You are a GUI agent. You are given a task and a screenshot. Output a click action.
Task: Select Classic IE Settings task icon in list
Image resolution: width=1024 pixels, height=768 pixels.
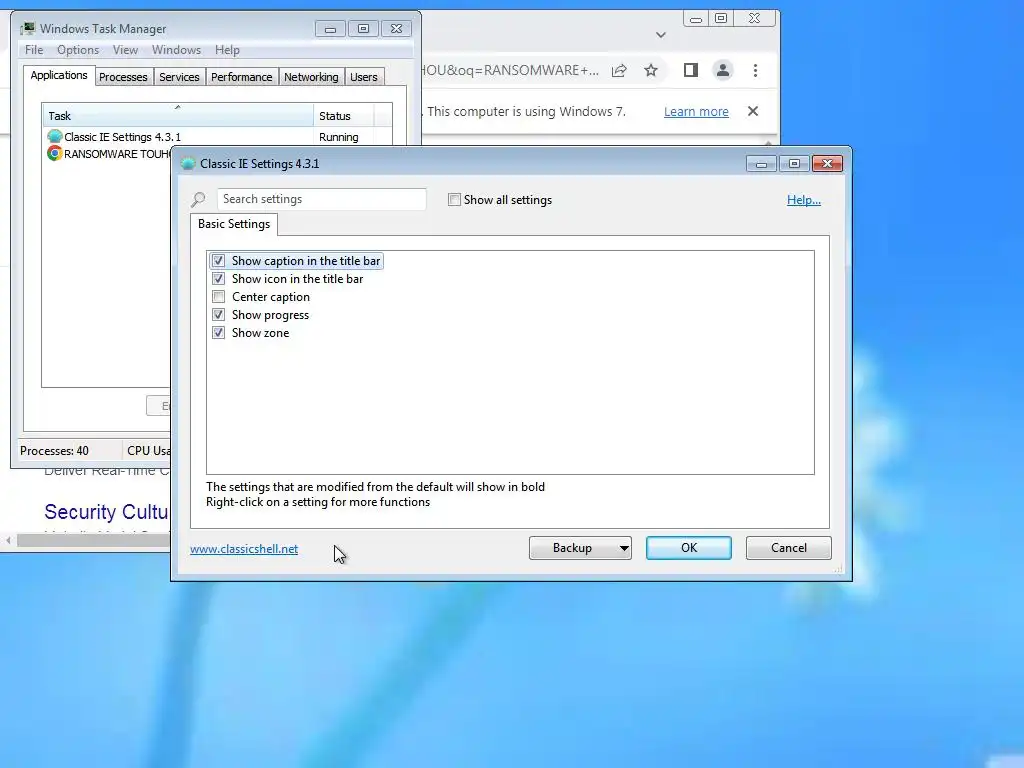[55, 136]
